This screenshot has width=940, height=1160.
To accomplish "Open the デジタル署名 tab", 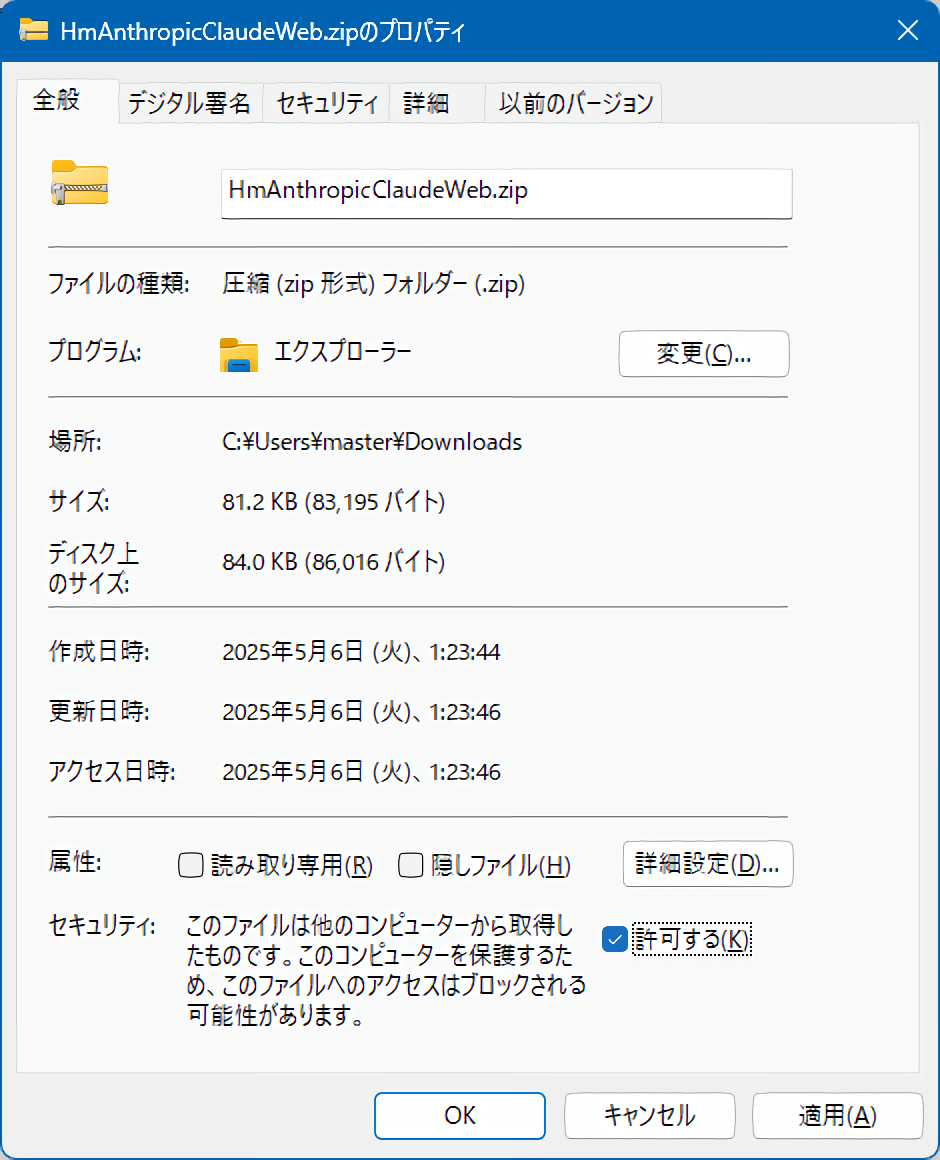I will pyautogui.click(x=189, y=103).
